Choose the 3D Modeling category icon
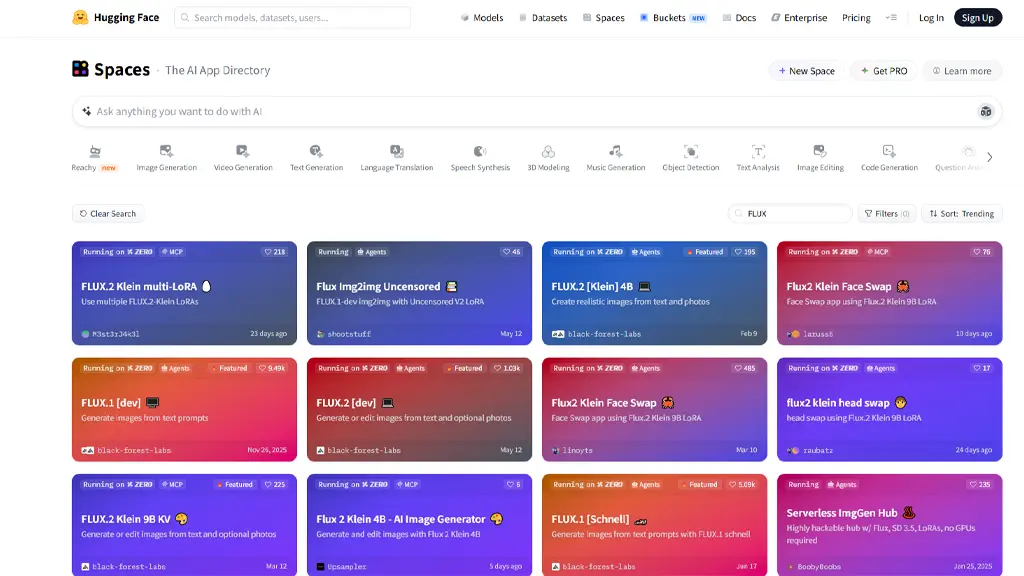The width and height of the screenshot is (1024, 576). point(548,152)
